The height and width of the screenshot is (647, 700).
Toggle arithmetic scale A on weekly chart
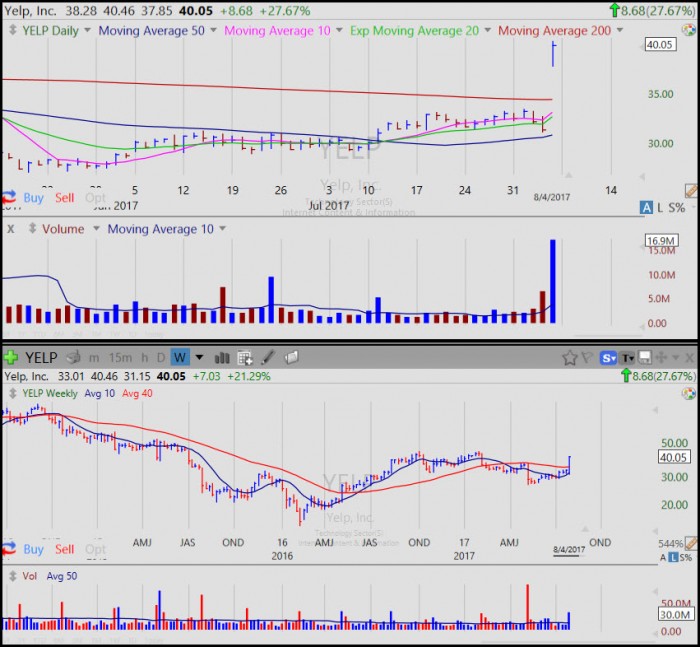coord(663,557)
